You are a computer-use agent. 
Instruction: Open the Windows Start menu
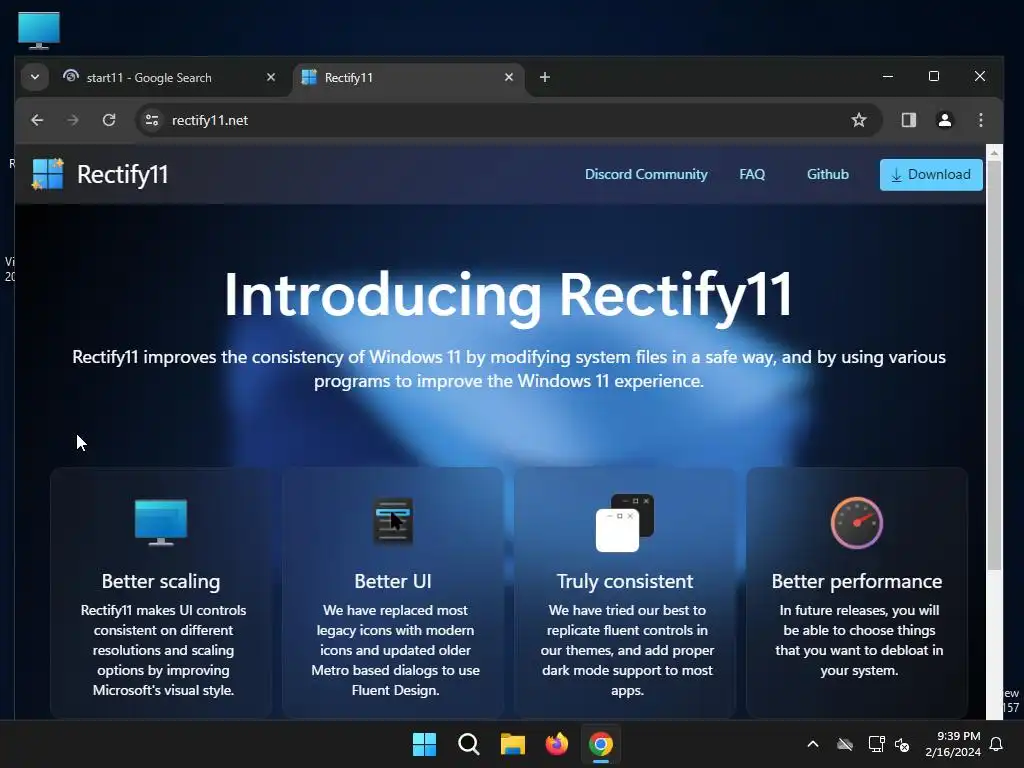[x=424, y=744]
